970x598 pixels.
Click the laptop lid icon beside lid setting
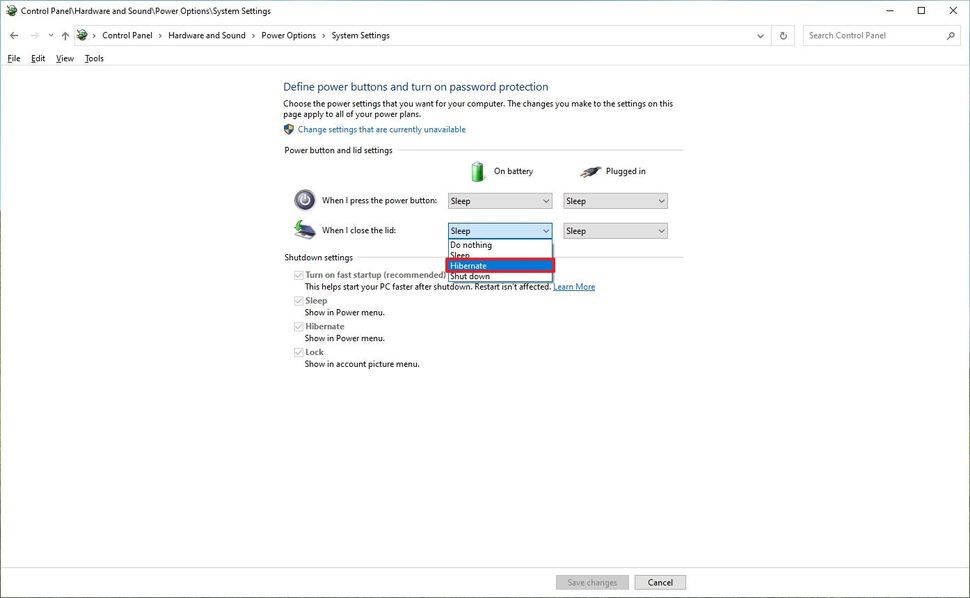304,229
